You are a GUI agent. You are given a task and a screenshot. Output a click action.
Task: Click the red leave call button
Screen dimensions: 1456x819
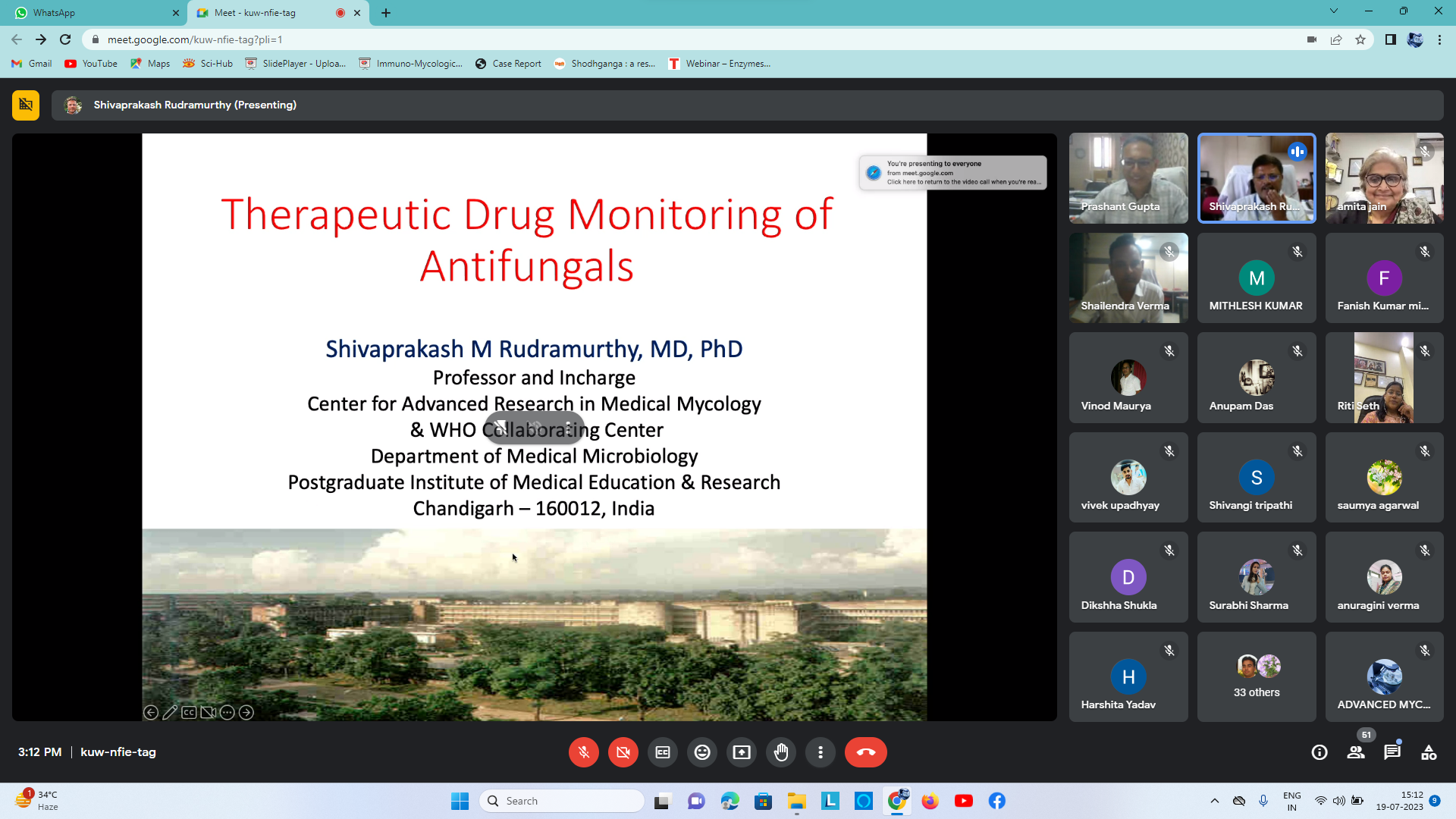point(865,752)
